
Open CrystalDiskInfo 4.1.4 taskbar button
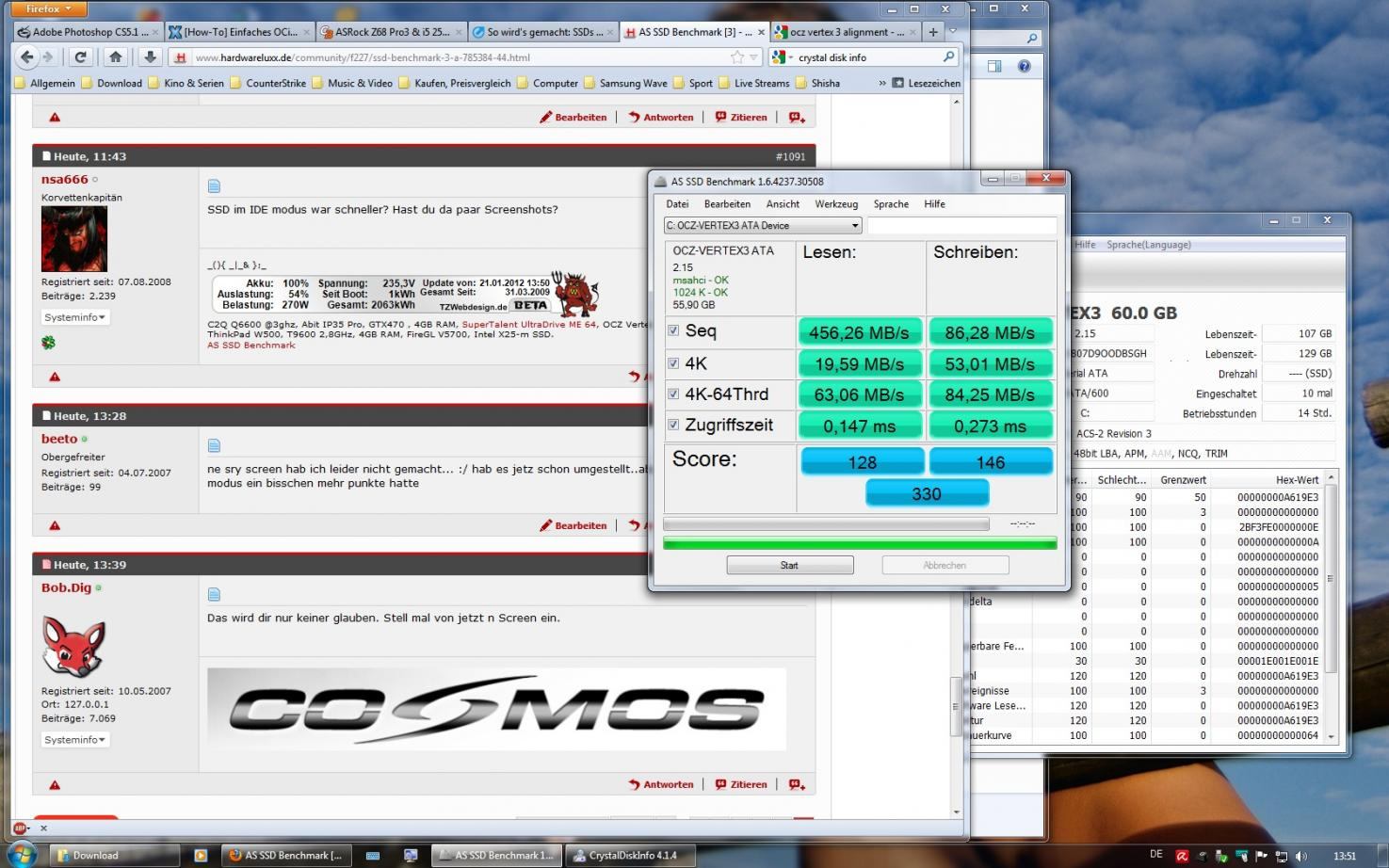tap(632, 856)
